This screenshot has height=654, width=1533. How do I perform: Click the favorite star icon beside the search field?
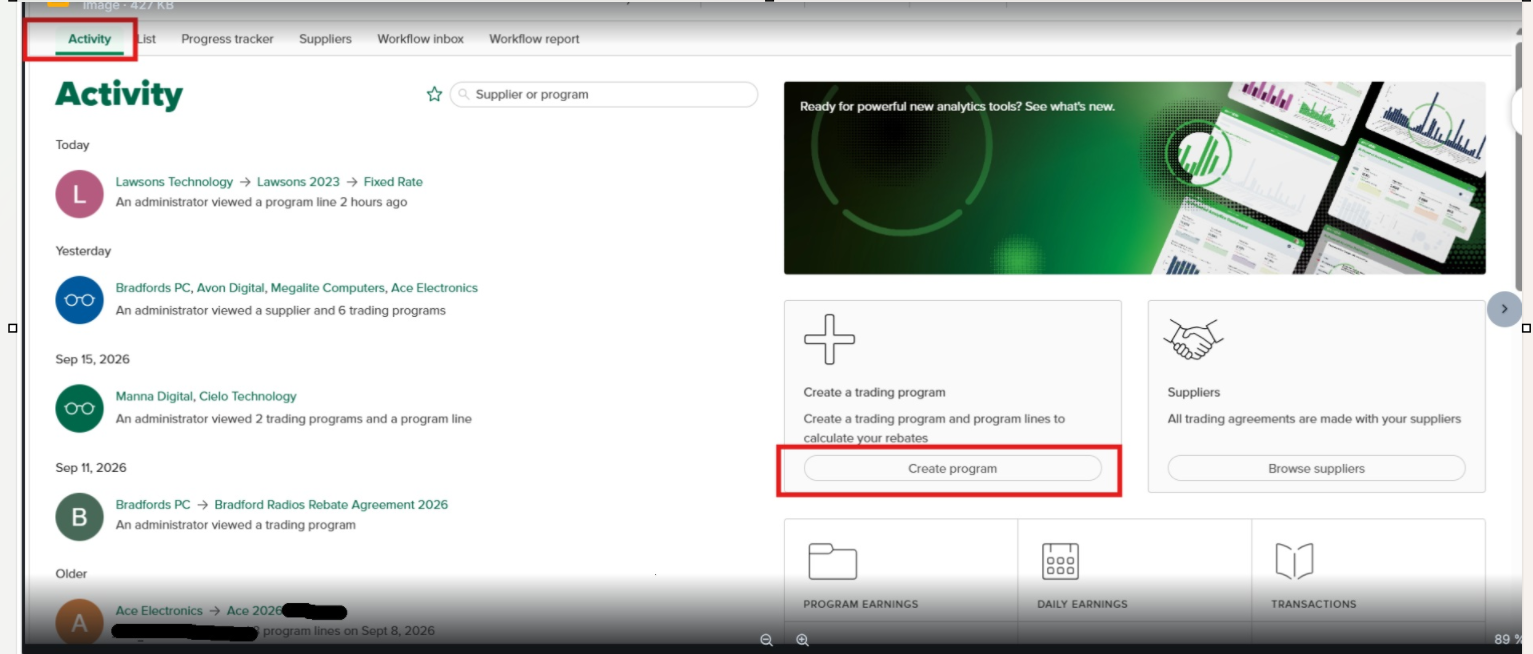coord(434,94)
